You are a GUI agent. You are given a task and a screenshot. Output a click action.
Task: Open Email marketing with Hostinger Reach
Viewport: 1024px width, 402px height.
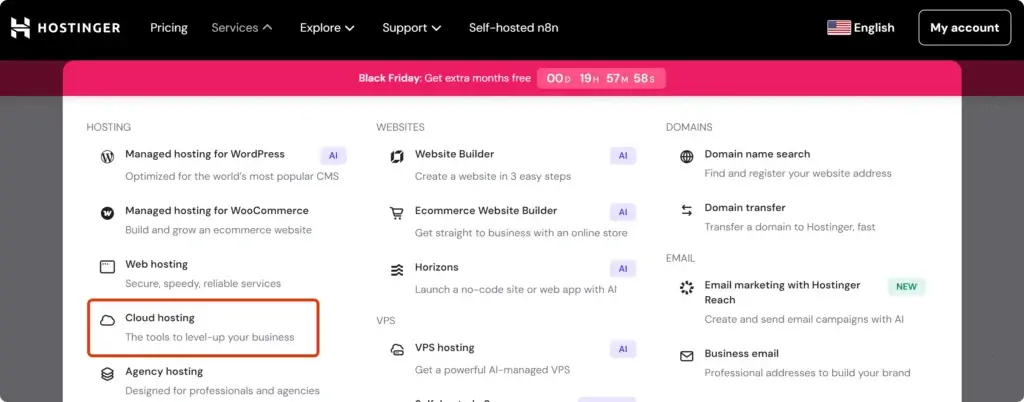point(781,292)
